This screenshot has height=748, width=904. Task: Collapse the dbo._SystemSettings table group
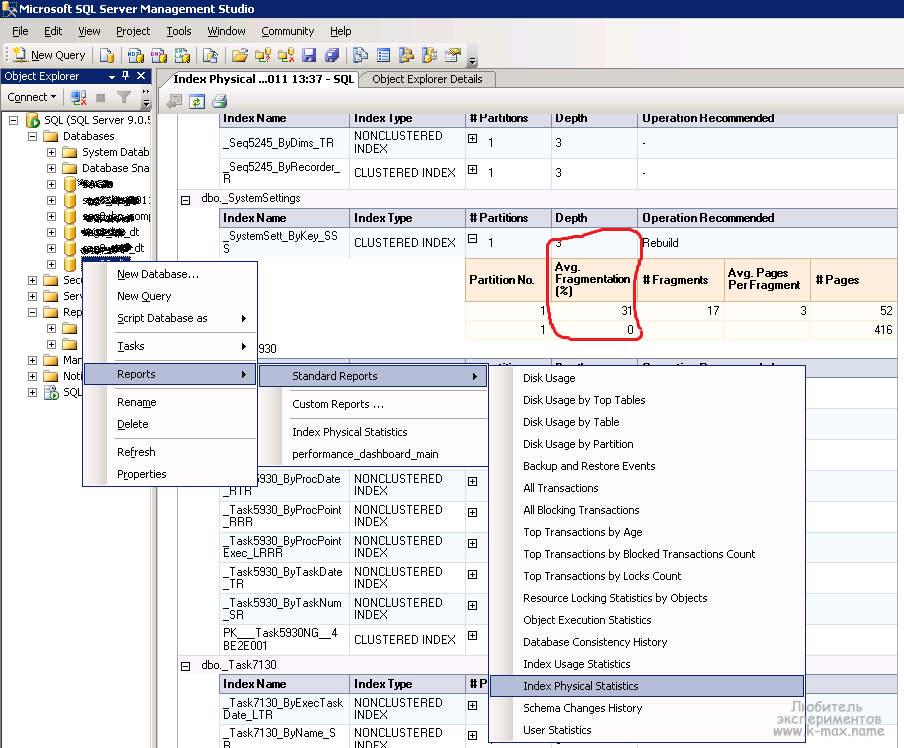[x=185, y=200]
